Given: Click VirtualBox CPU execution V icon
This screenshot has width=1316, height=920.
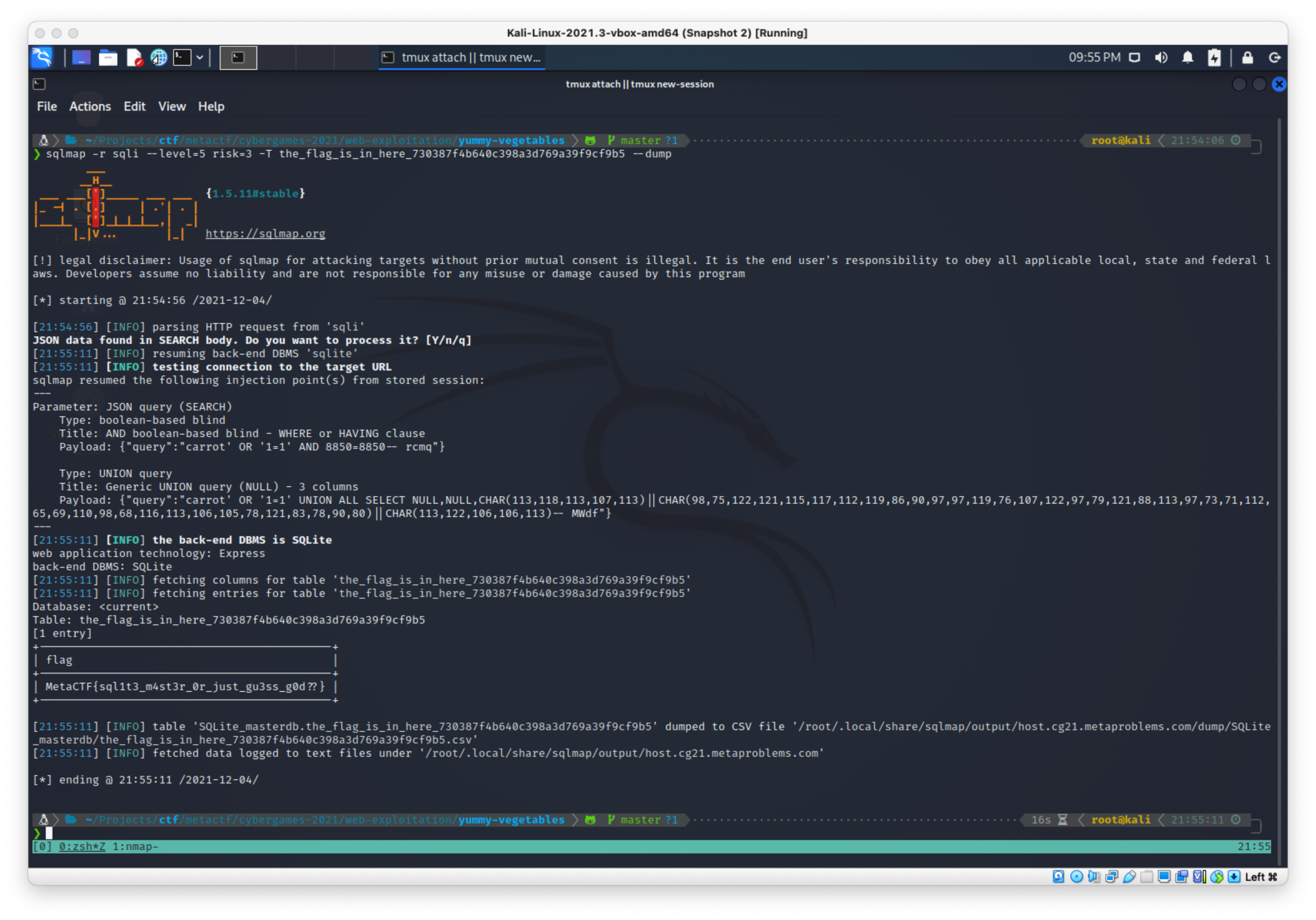Looking at the screenshot, I should point(1199,876).
